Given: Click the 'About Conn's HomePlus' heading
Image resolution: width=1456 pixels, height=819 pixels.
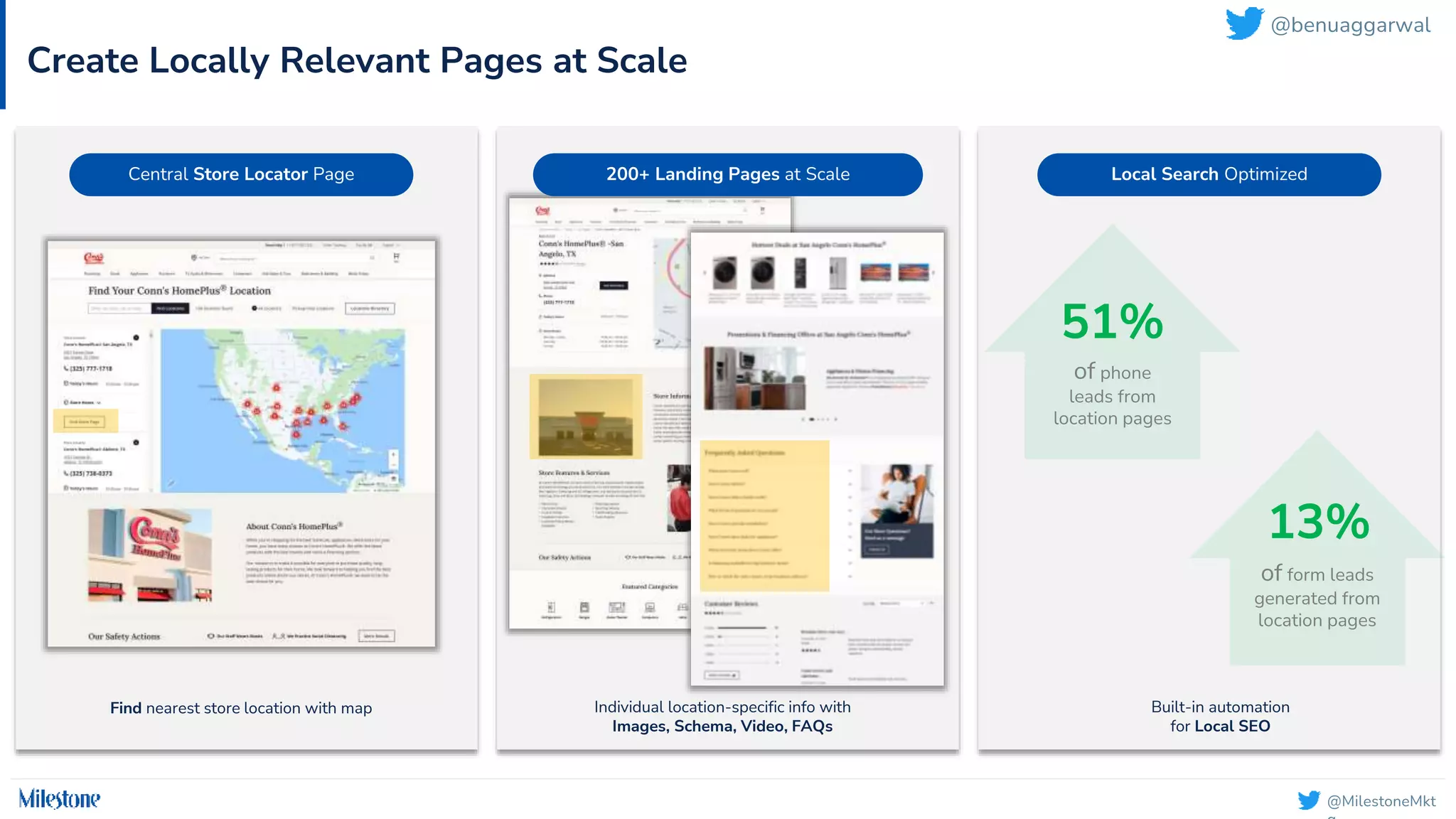Looking at the screenshot, I should click(294, 526).
